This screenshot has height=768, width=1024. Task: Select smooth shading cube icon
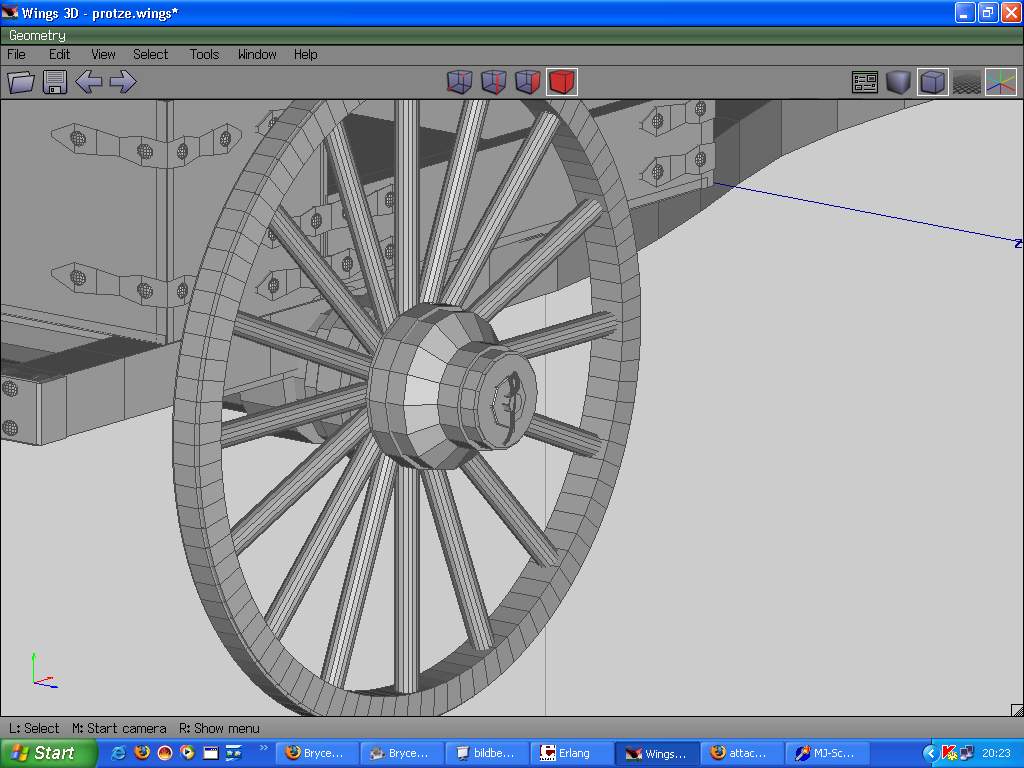[933, 82]
